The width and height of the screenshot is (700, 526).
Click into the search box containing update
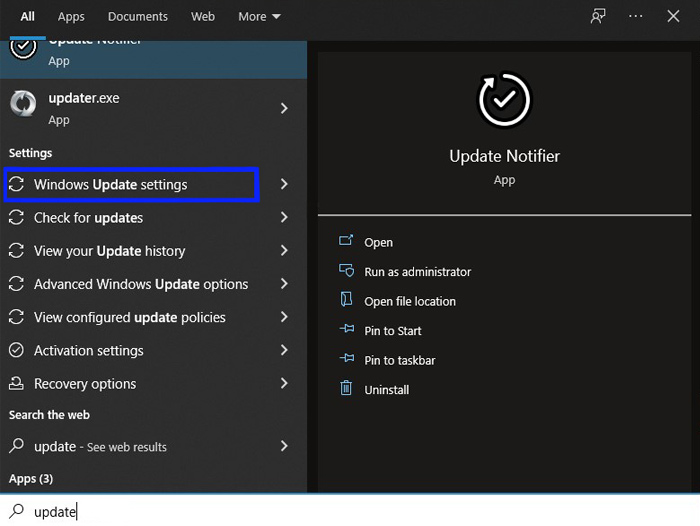coord(350,511)
